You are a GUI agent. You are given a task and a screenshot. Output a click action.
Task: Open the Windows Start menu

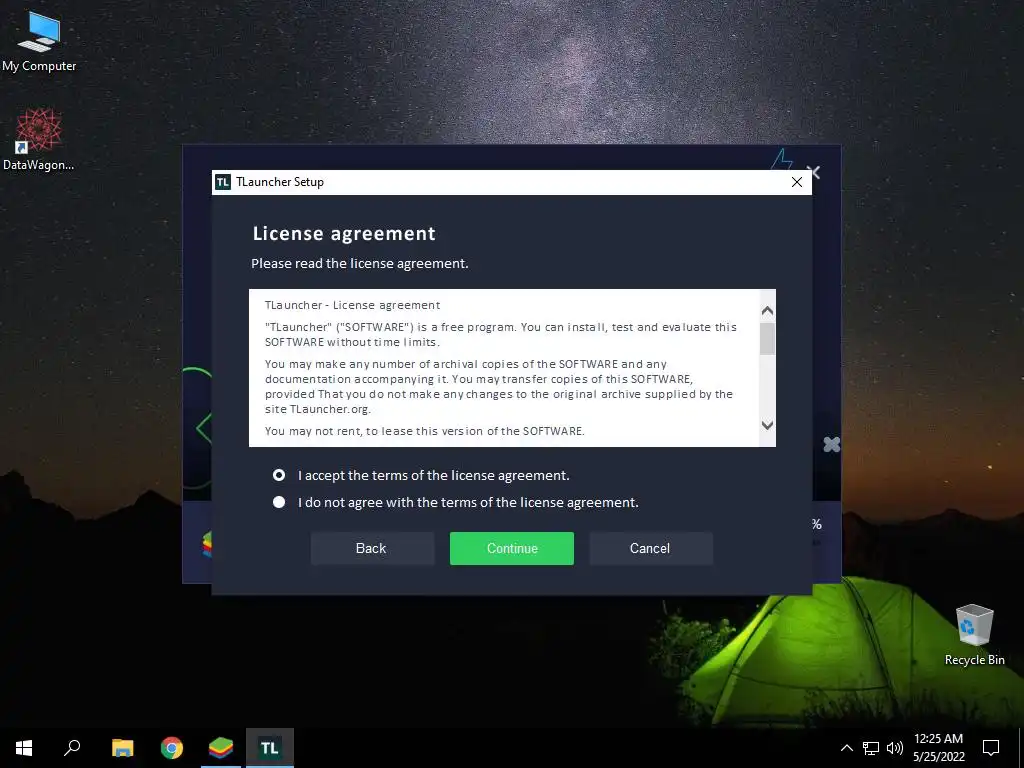[24, 748]
